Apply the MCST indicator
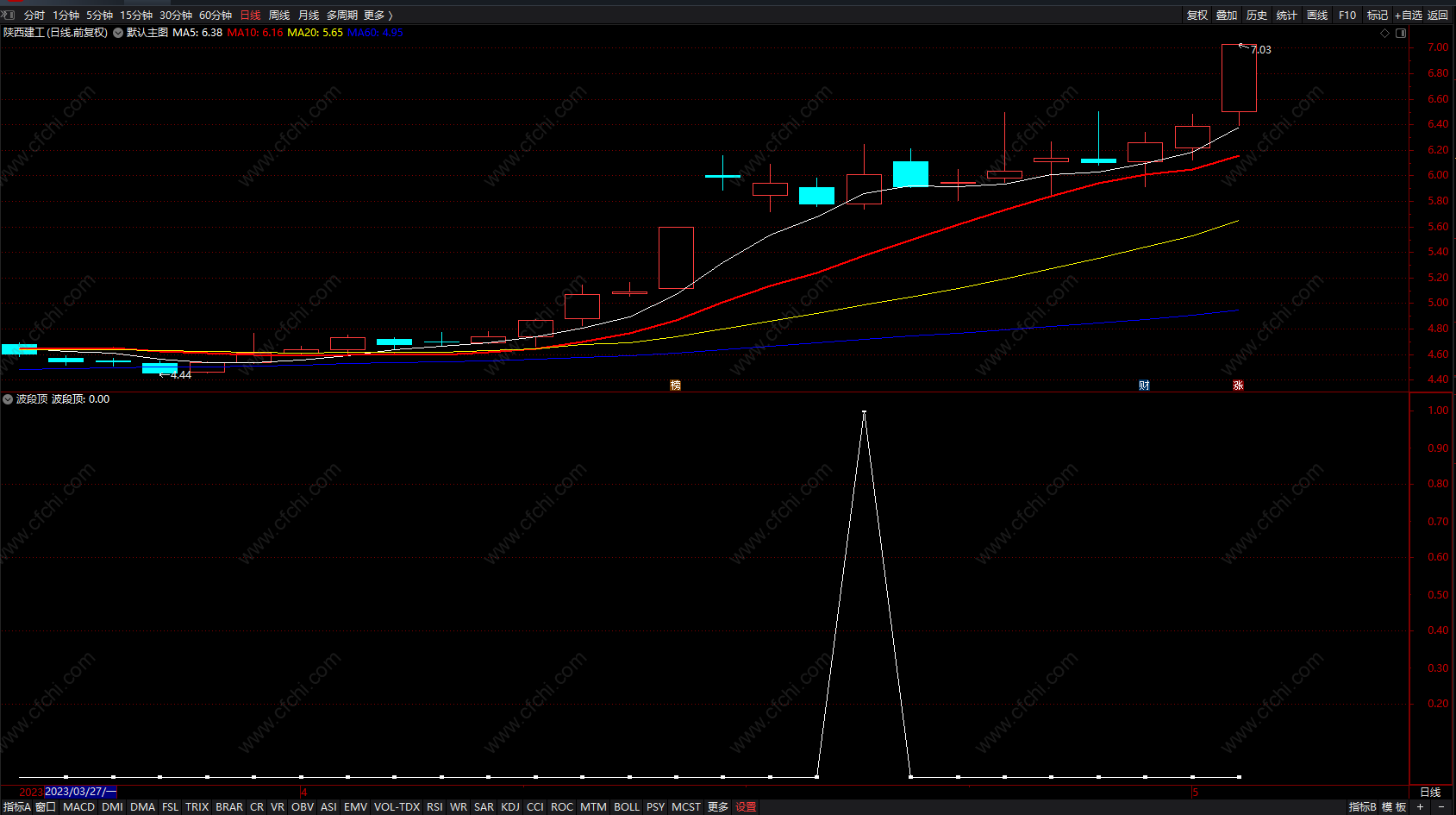 tap(686, 807)
